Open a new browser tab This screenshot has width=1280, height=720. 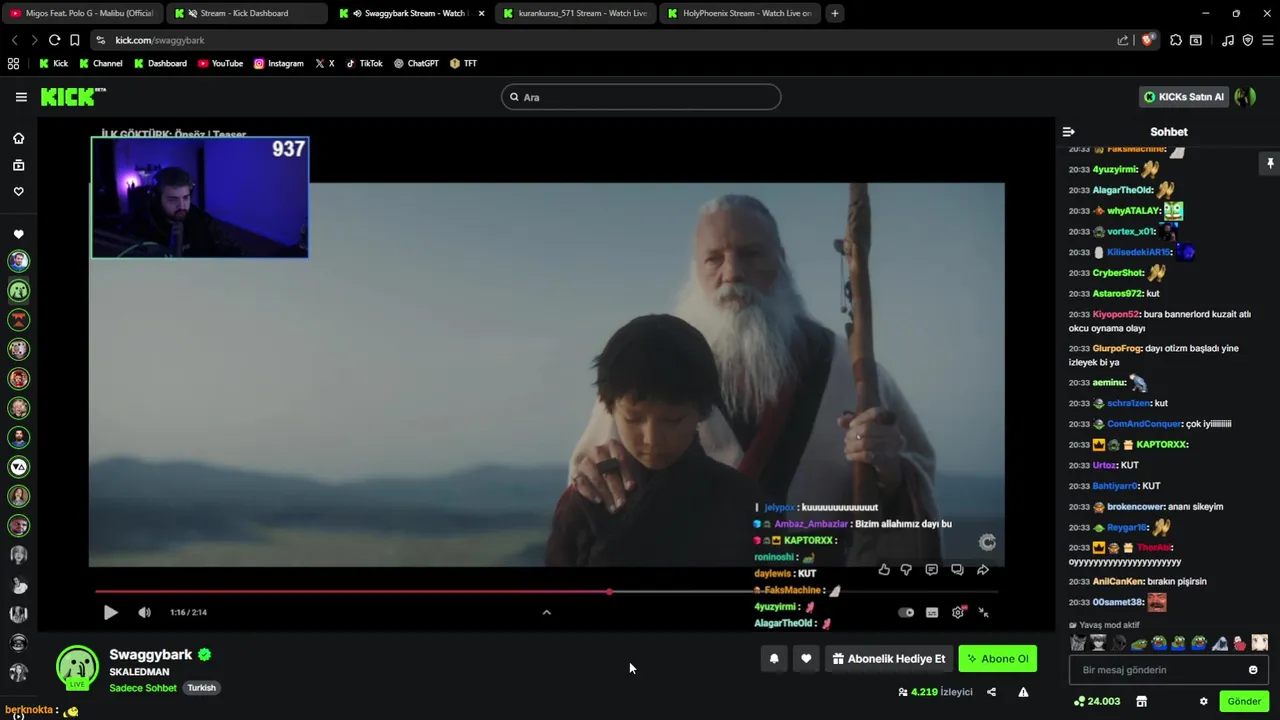pyautogui.click(x=835, y=13)
